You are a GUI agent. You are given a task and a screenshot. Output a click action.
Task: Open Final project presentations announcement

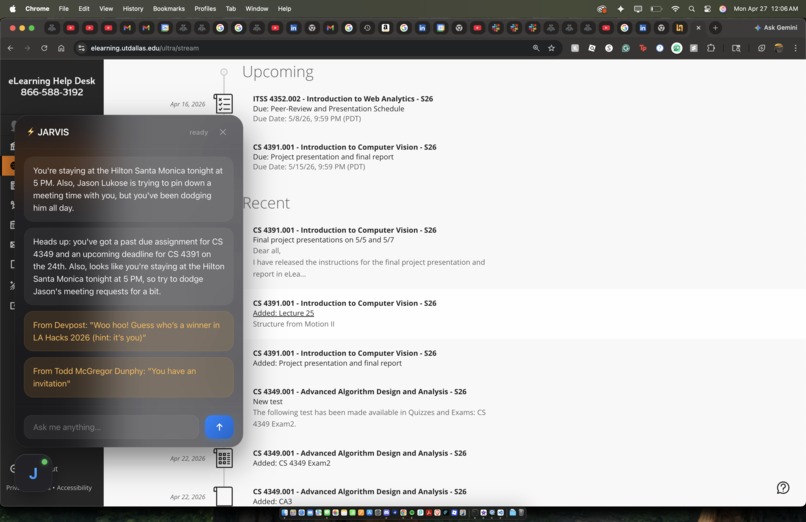tap(323, 240)
